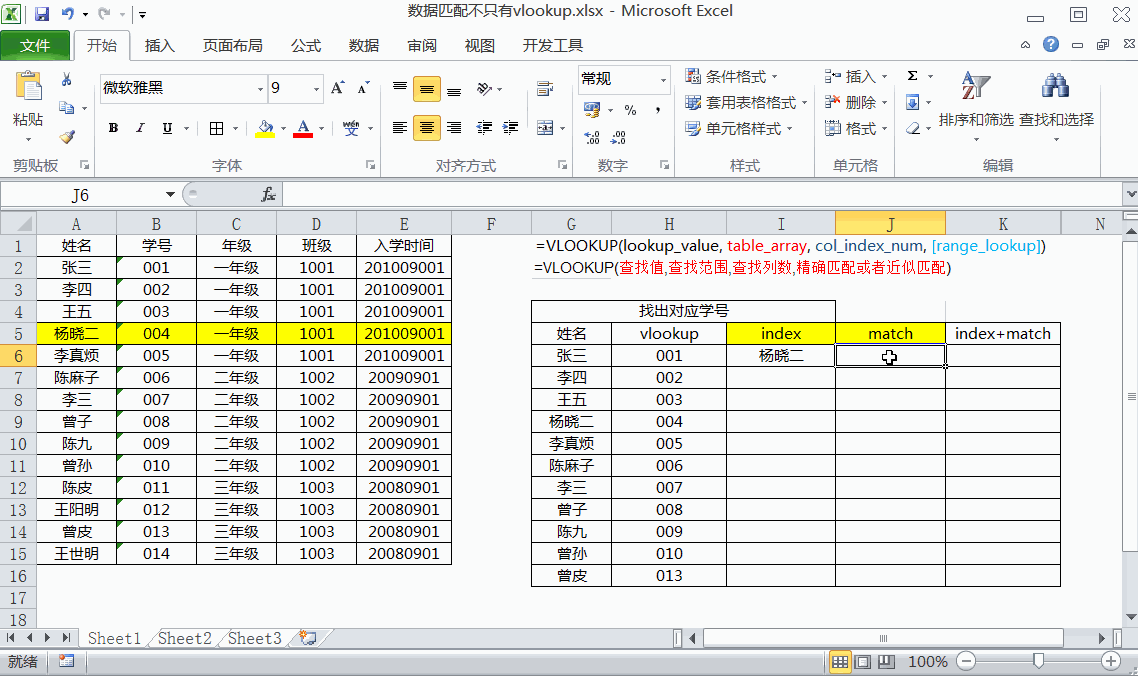Toggle middle vertical alignment
This screenshot has height=676, width=1138.
click(427, 89)
